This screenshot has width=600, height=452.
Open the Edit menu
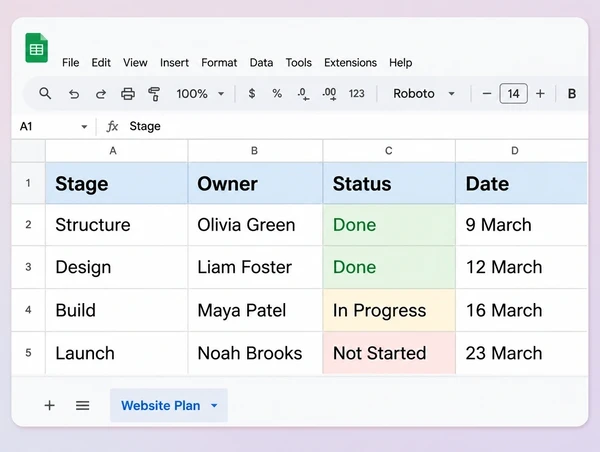coord(101,62)
